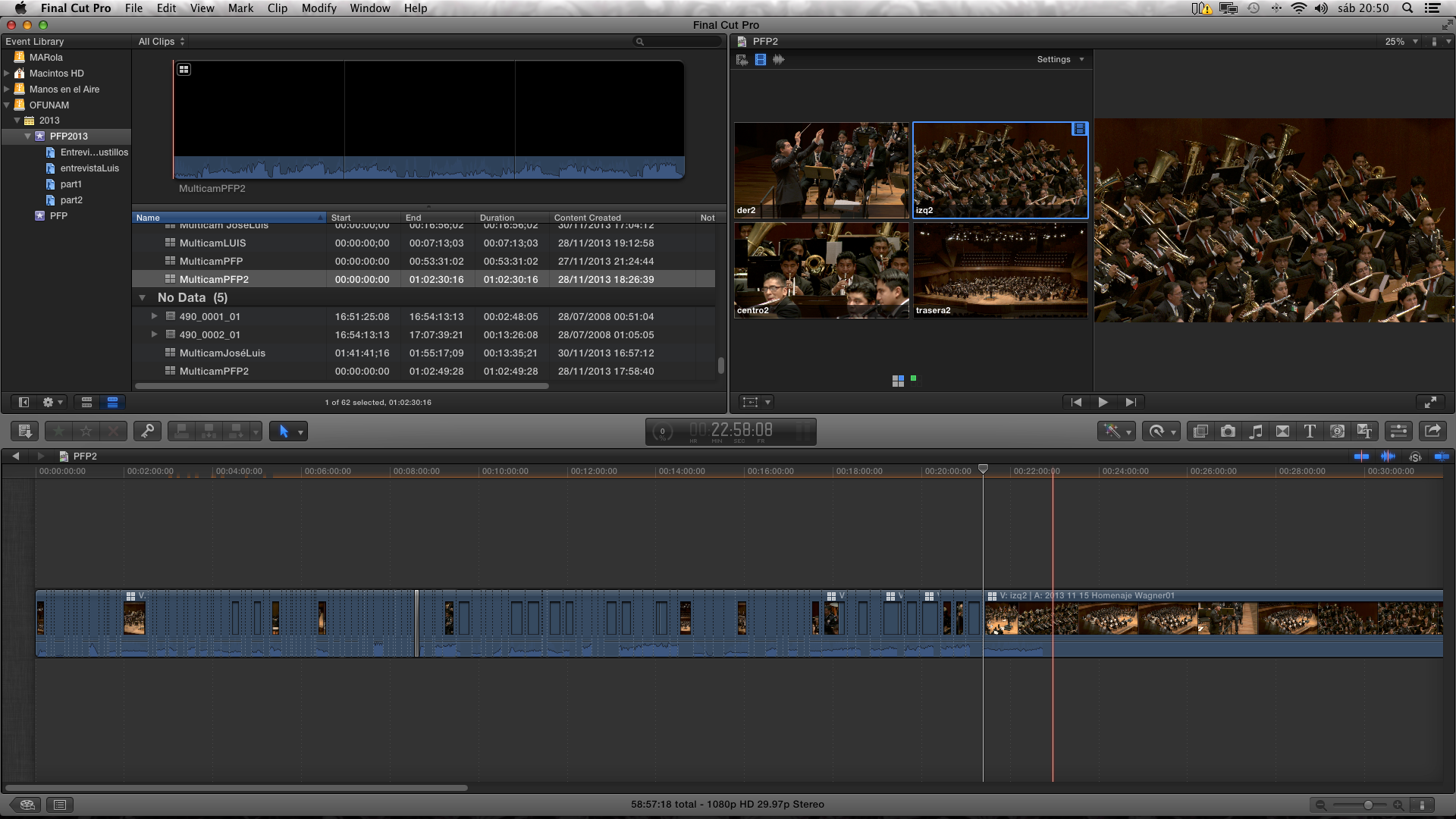Click the Unrate (outlined star) button
This screenshot has height=819, width=1456.
tap(86, 431)
